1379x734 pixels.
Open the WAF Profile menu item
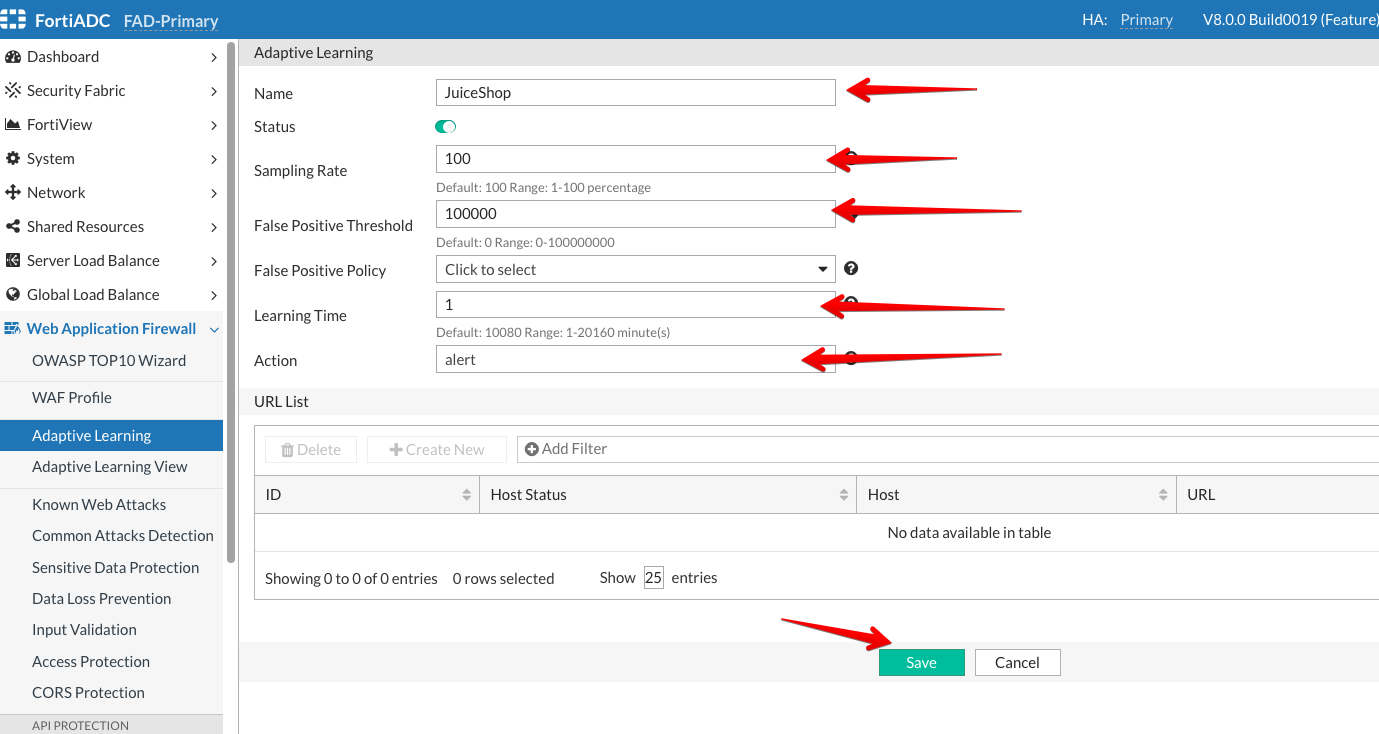tap(72, 398)
